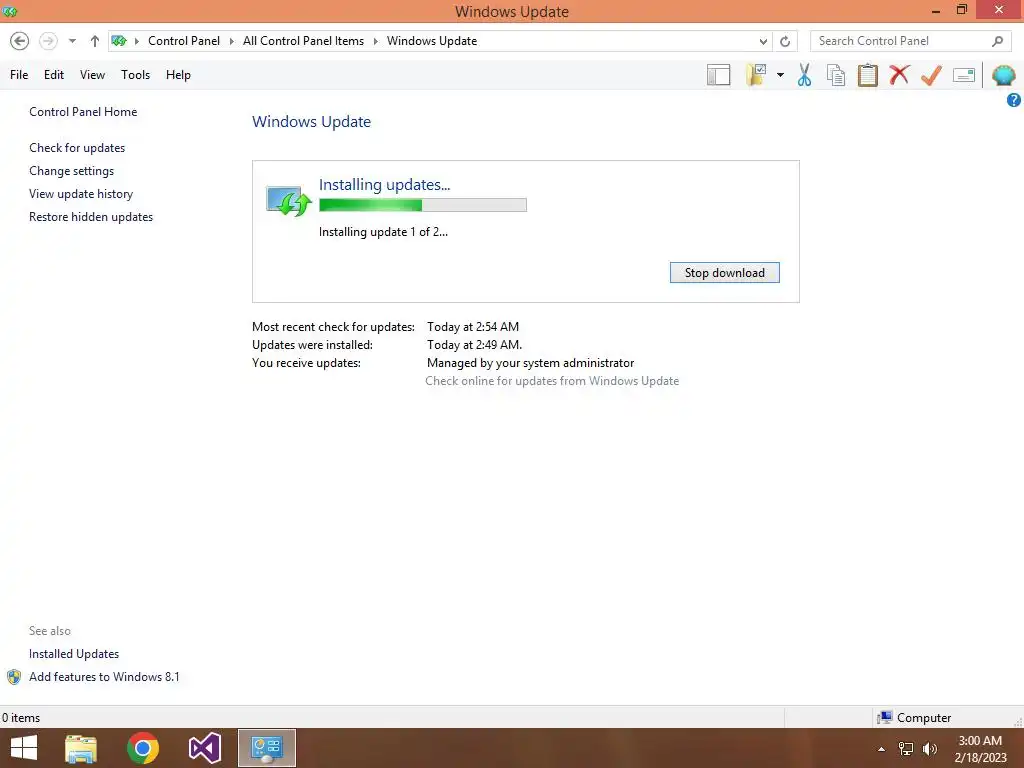The height and width of the screenshot is (768, 1024).
Task: Open View update history
Action: point(81,194)
